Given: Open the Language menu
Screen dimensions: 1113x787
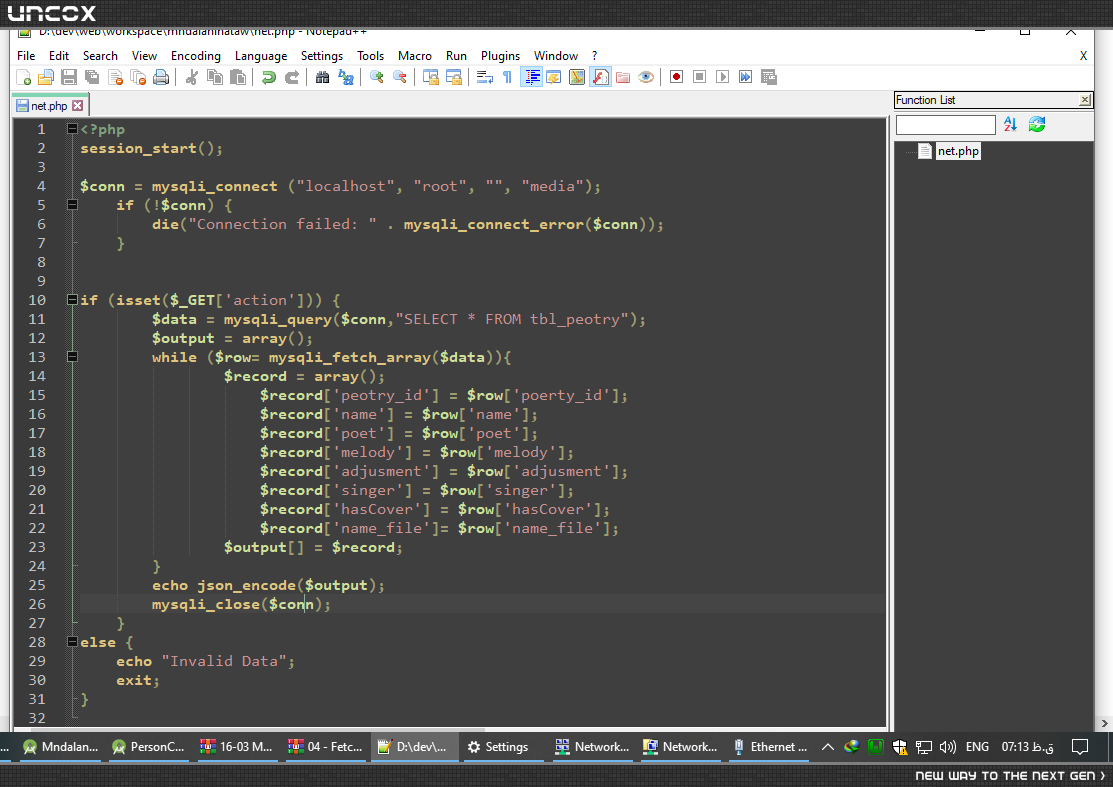Looking at the screenshot, I should click(x=261, y=56).
